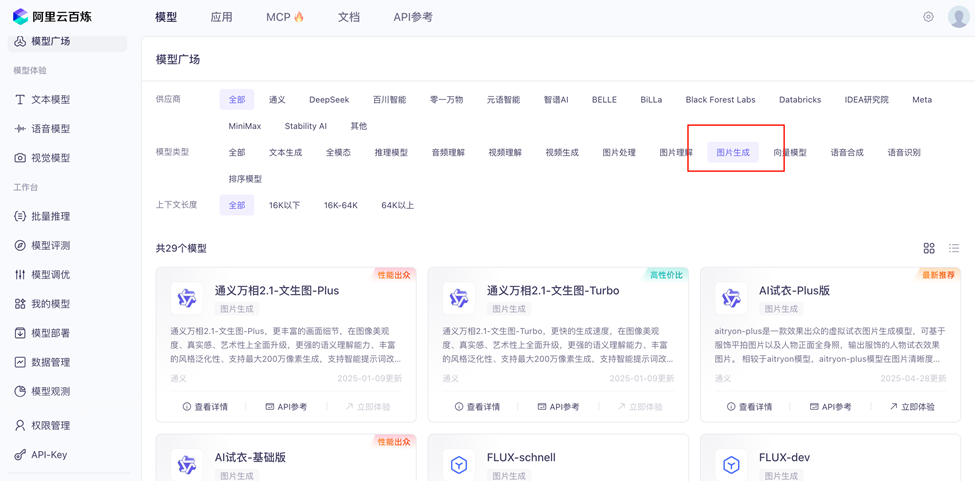Open the settings gear icon in header
Image resolution: width=975 pixels, height=481 pixels.
tap(928, 17)
